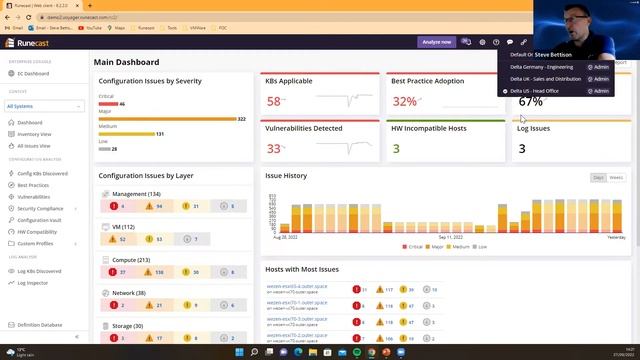The height and width of the screenshot is (360, 640).
Task: Open a new browser tab
Action: tap(90, 6)
